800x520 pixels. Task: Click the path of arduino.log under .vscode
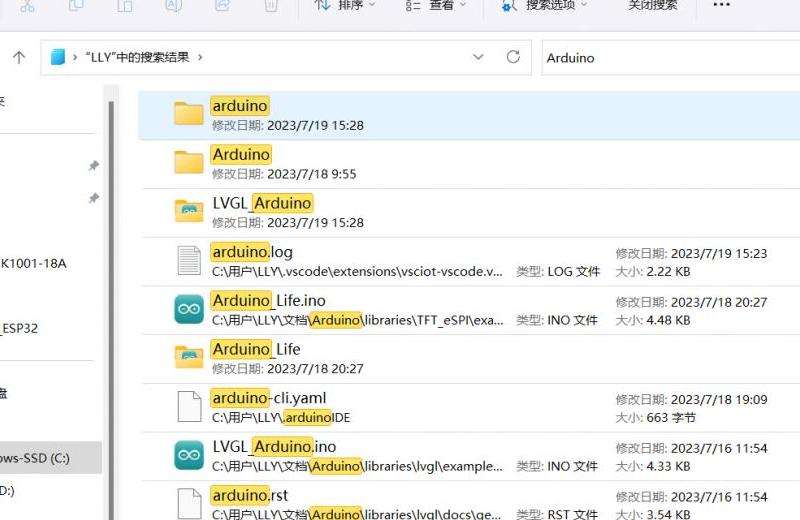click(357, 271)
